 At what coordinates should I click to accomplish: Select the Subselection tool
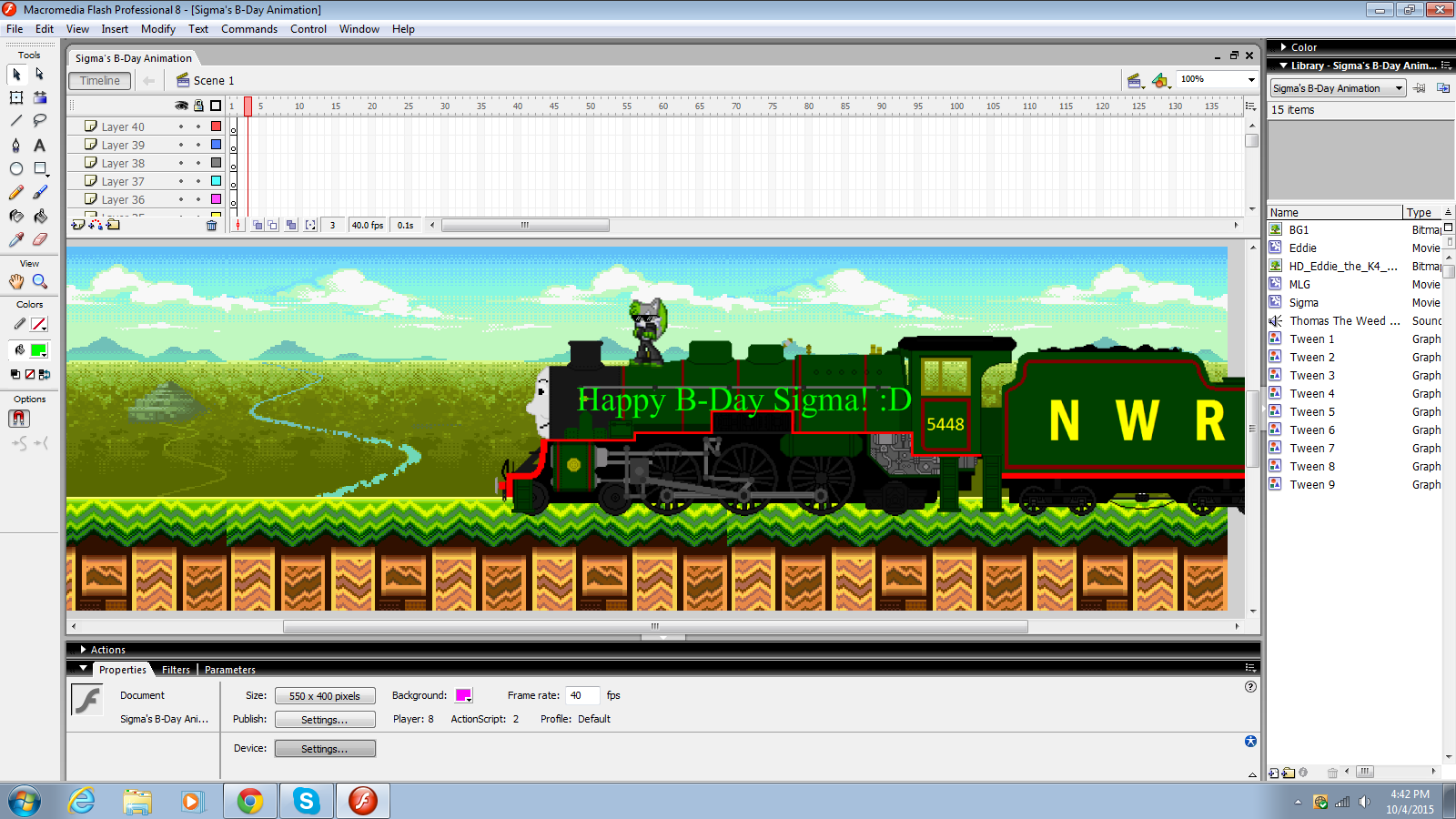40,74
